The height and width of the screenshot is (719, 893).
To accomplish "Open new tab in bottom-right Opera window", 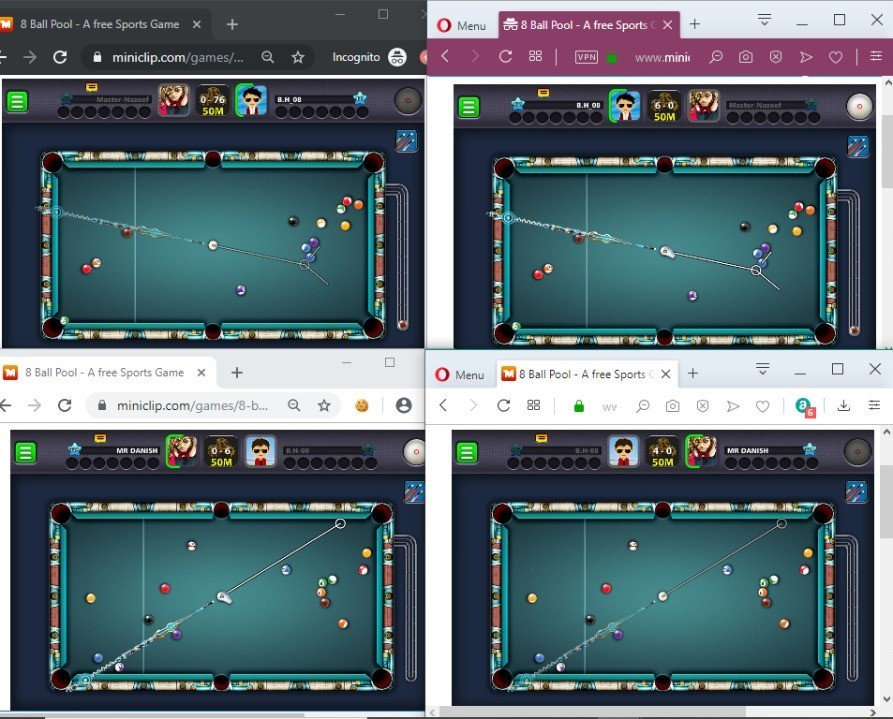I will [x=693, y=373].
